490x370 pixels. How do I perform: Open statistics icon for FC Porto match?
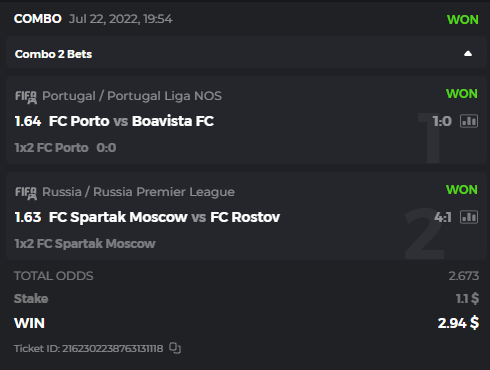click(469, 121)
